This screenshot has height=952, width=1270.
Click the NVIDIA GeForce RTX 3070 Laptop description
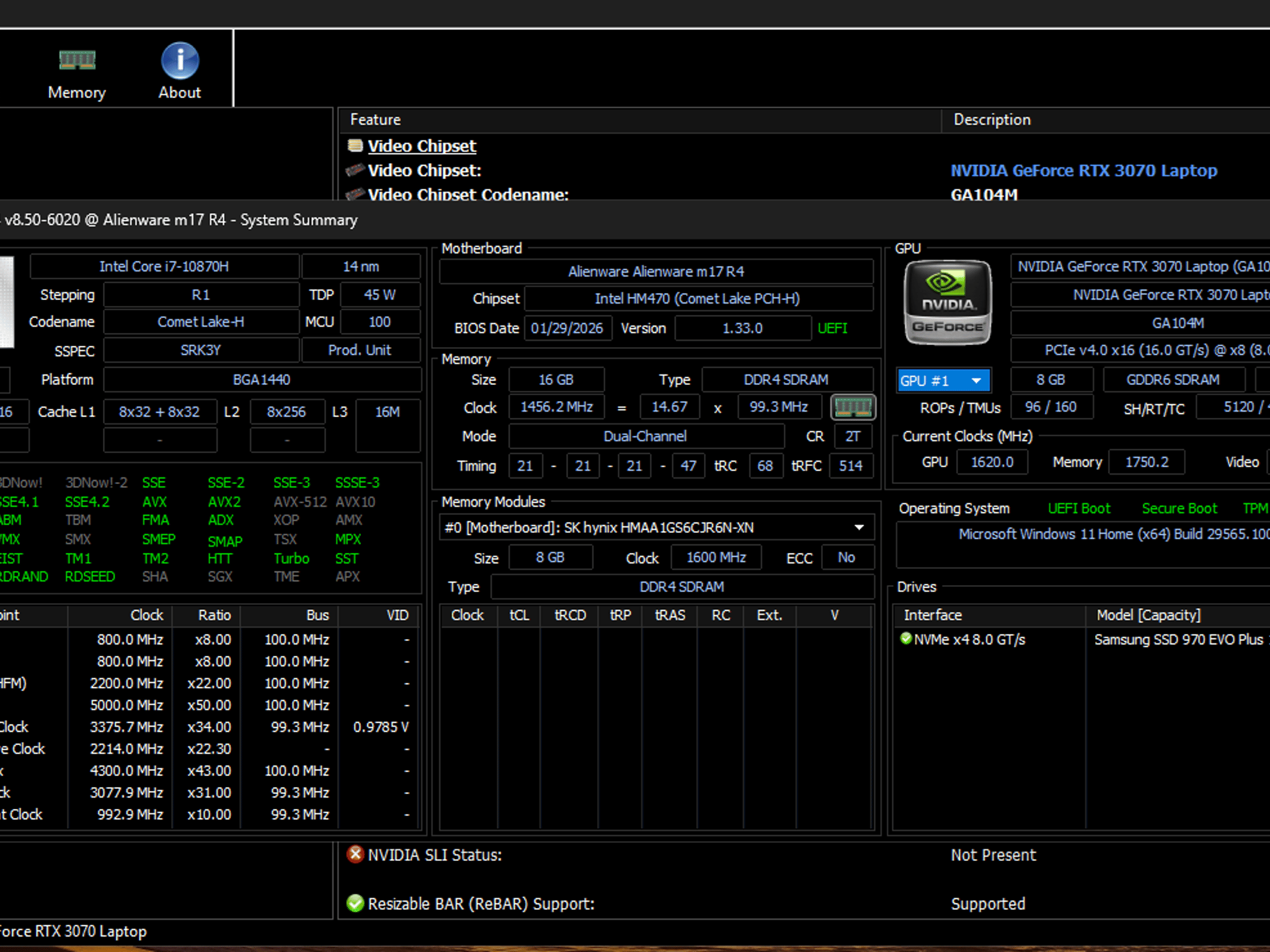(1084, 170)
